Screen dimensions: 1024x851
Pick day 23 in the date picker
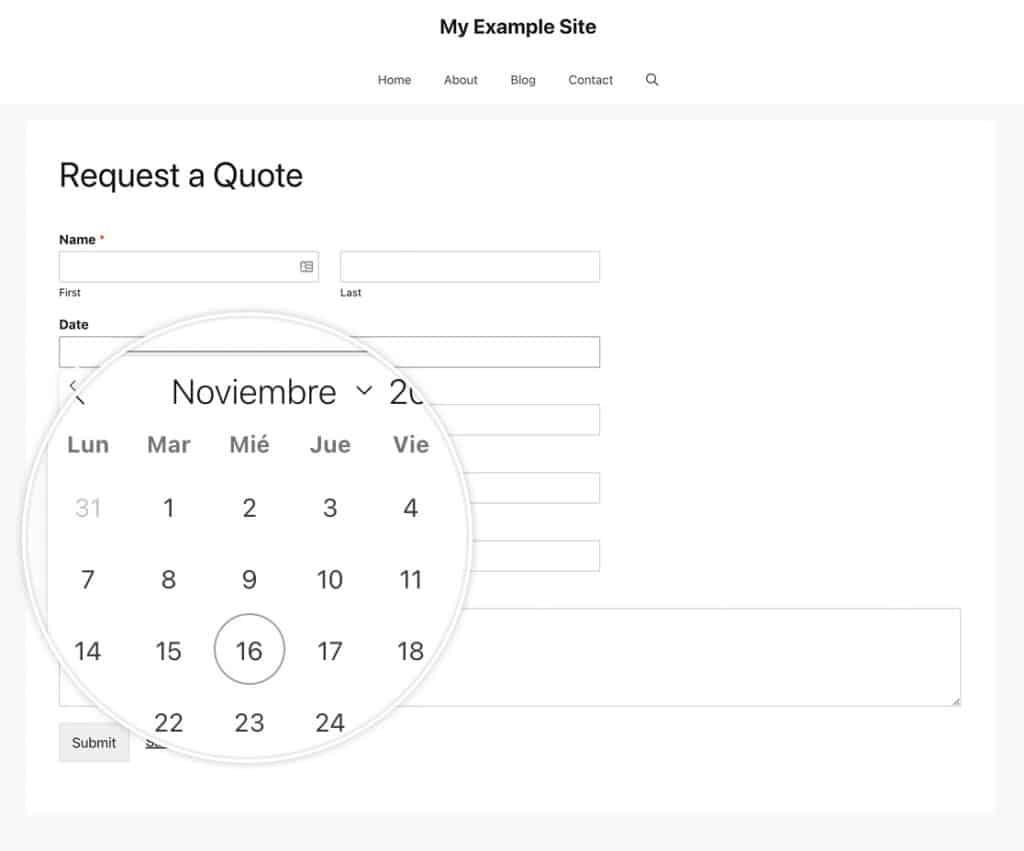coord(249,722)
